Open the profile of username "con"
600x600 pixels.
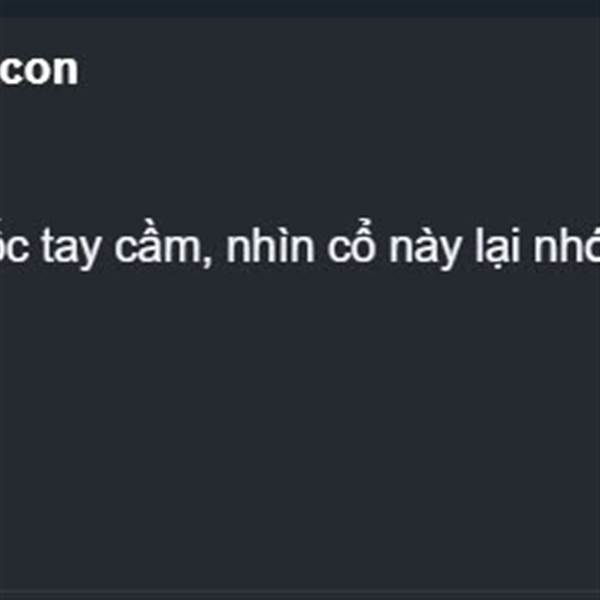click(39, 70)
